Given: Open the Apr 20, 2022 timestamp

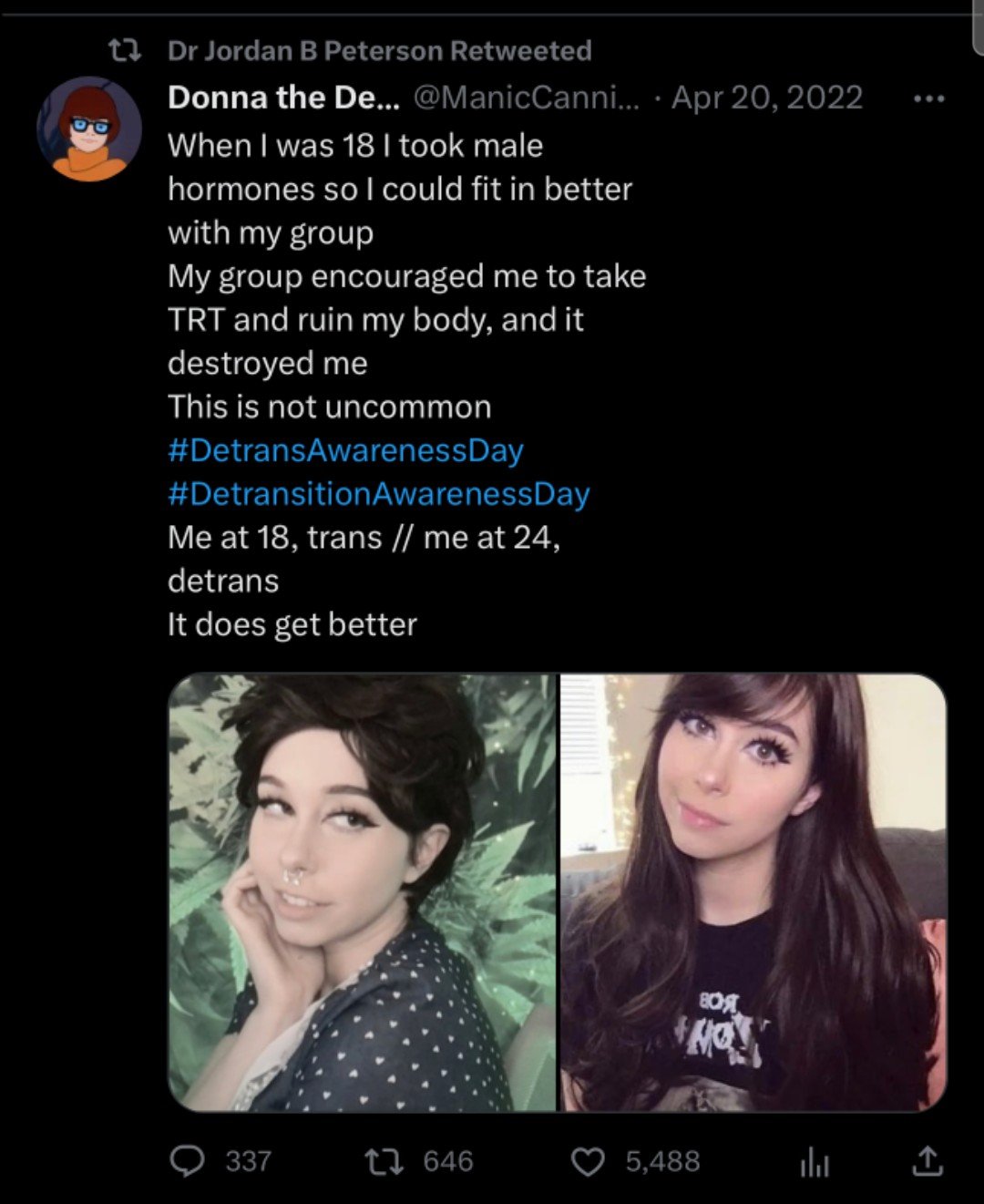Looking at the screenshot, I should [x=767, y=98].
